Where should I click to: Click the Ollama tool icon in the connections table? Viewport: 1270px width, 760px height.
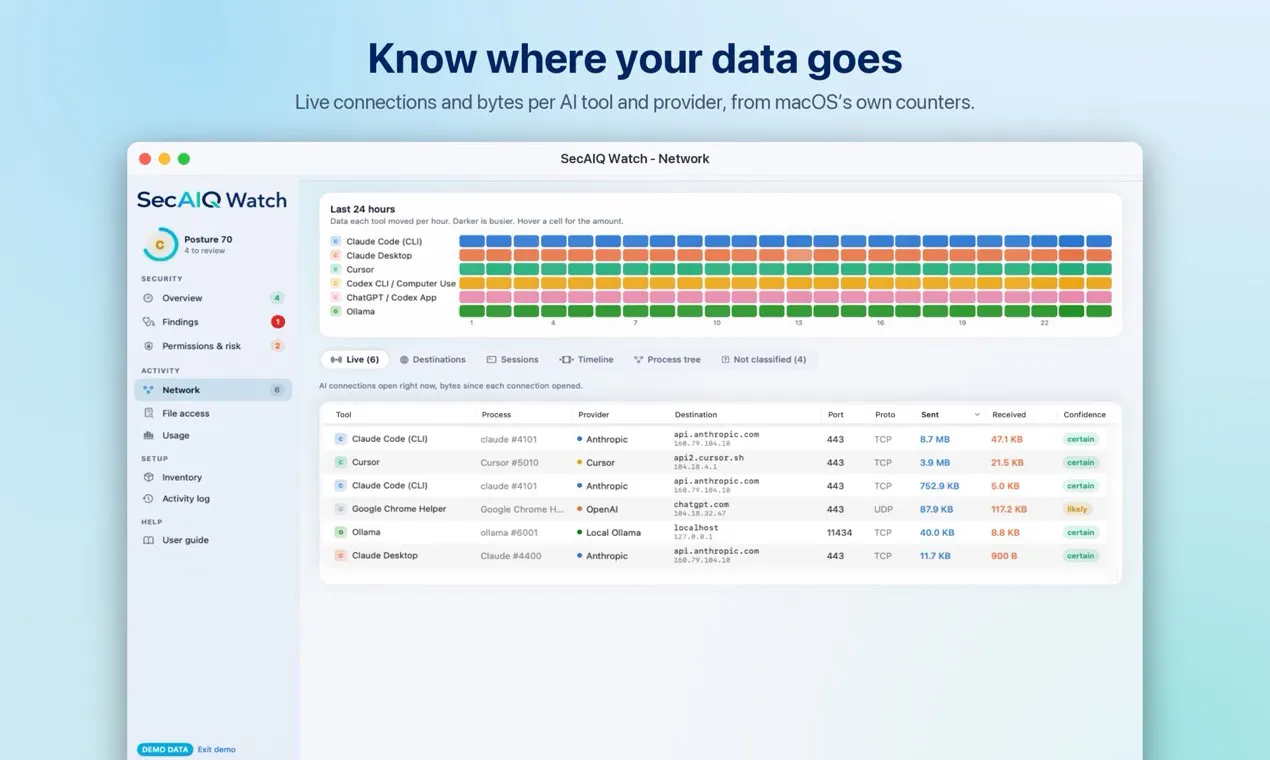[340, 532]
